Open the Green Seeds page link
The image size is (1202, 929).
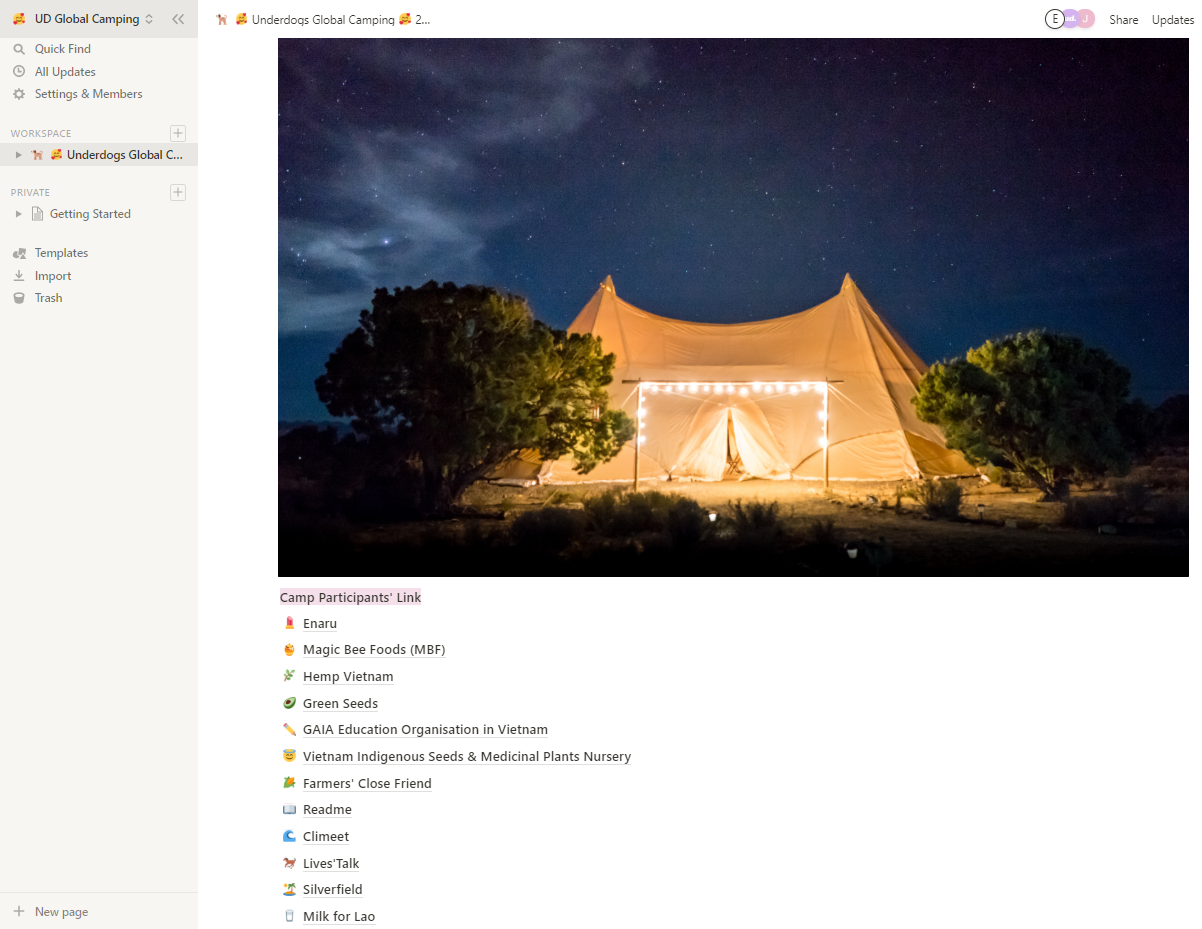(340, 704)
